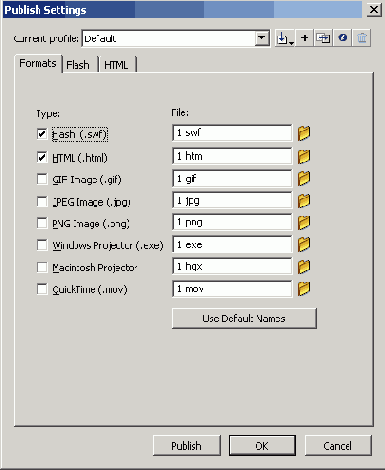
Task: Switch to the Flash tab
Action: pyautogui.click(x=78, y=65)
